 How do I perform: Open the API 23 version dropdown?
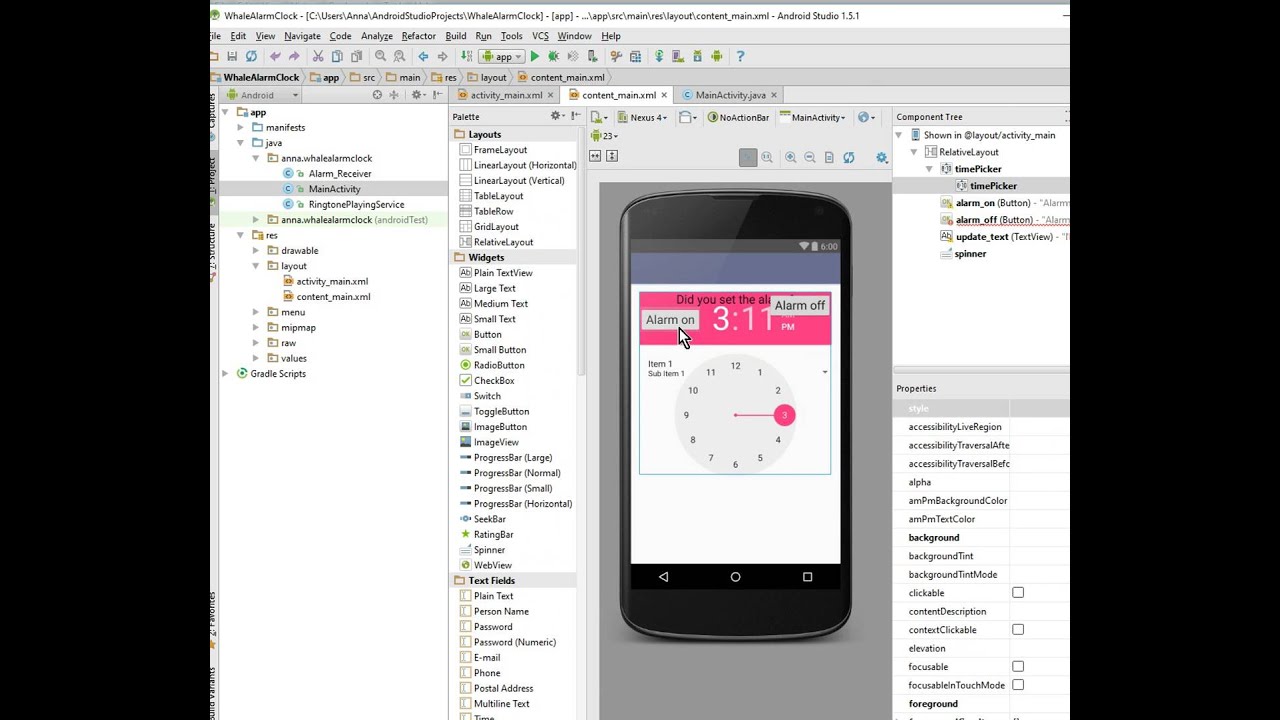(605, 136)
